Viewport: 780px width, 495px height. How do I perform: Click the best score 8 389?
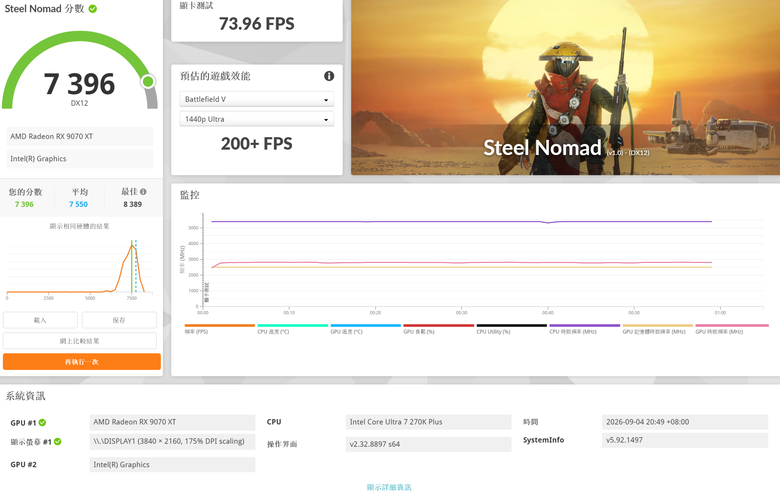pyautogui.click(x=132, y=204)
